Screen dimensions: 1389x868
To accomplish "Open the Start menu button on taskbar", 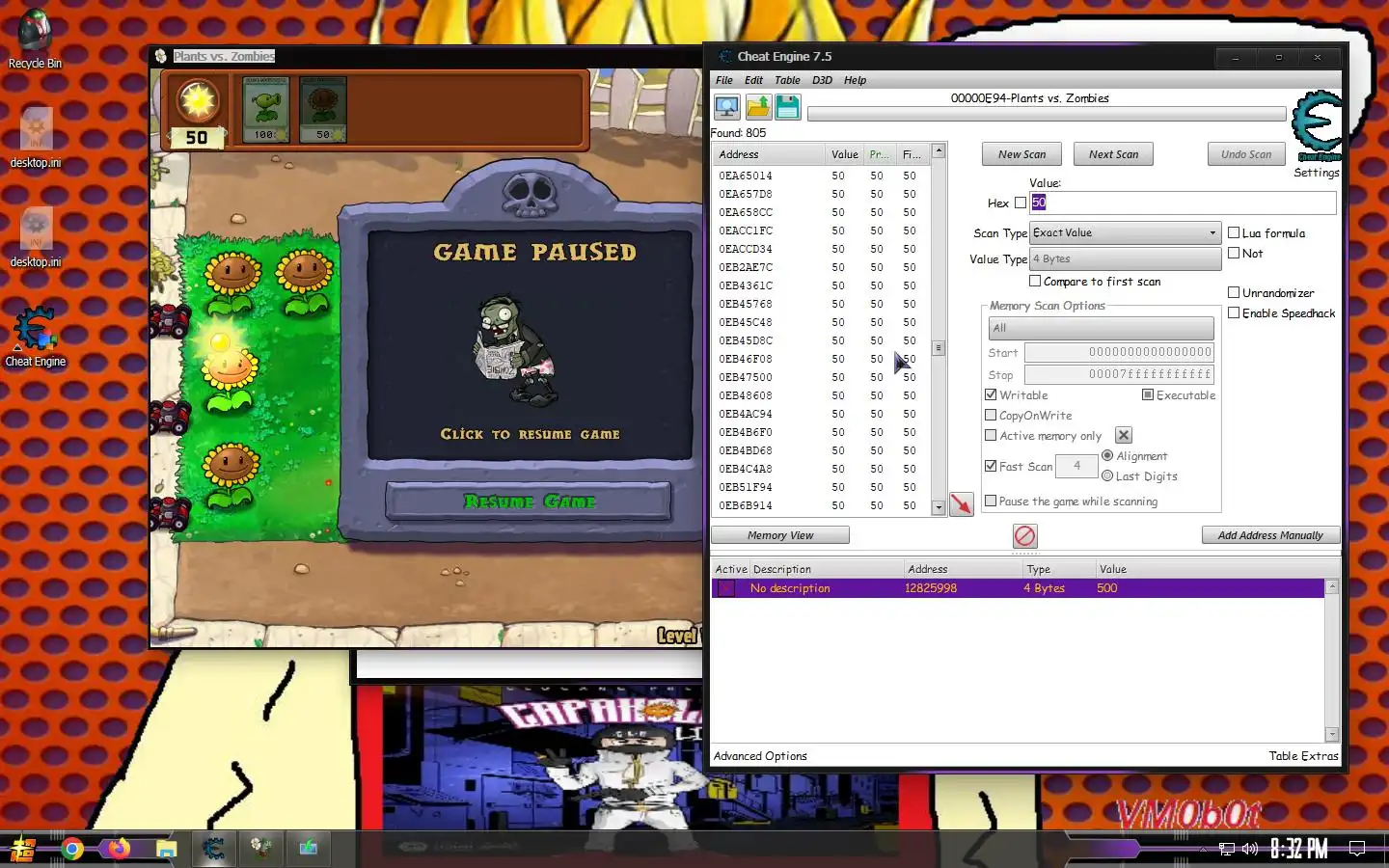I will tap(23, 849).
